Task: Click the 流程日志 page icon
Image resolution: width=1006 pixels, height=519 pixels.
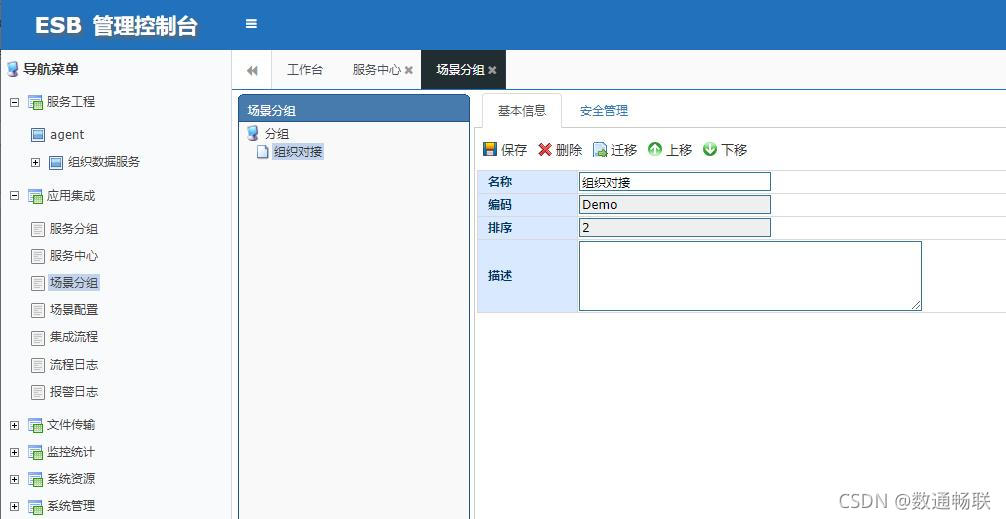Action: (38, 365)
